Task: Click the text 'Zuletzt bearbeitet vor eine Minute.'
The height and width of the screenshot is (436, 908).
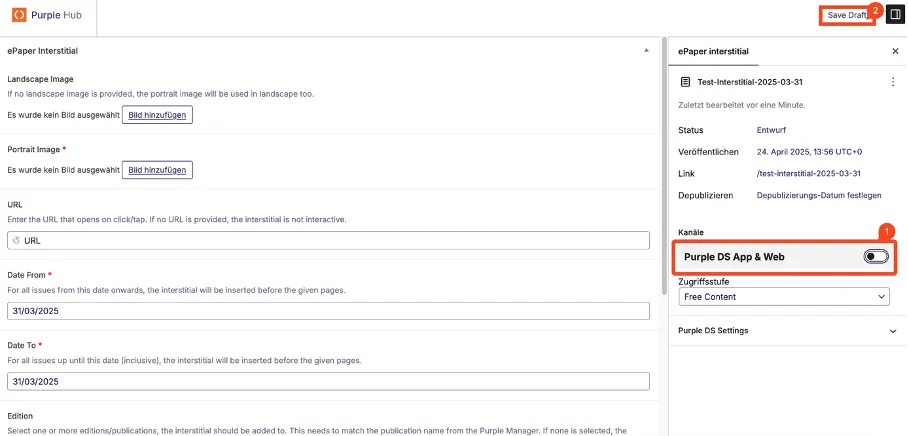Action: 742,106
